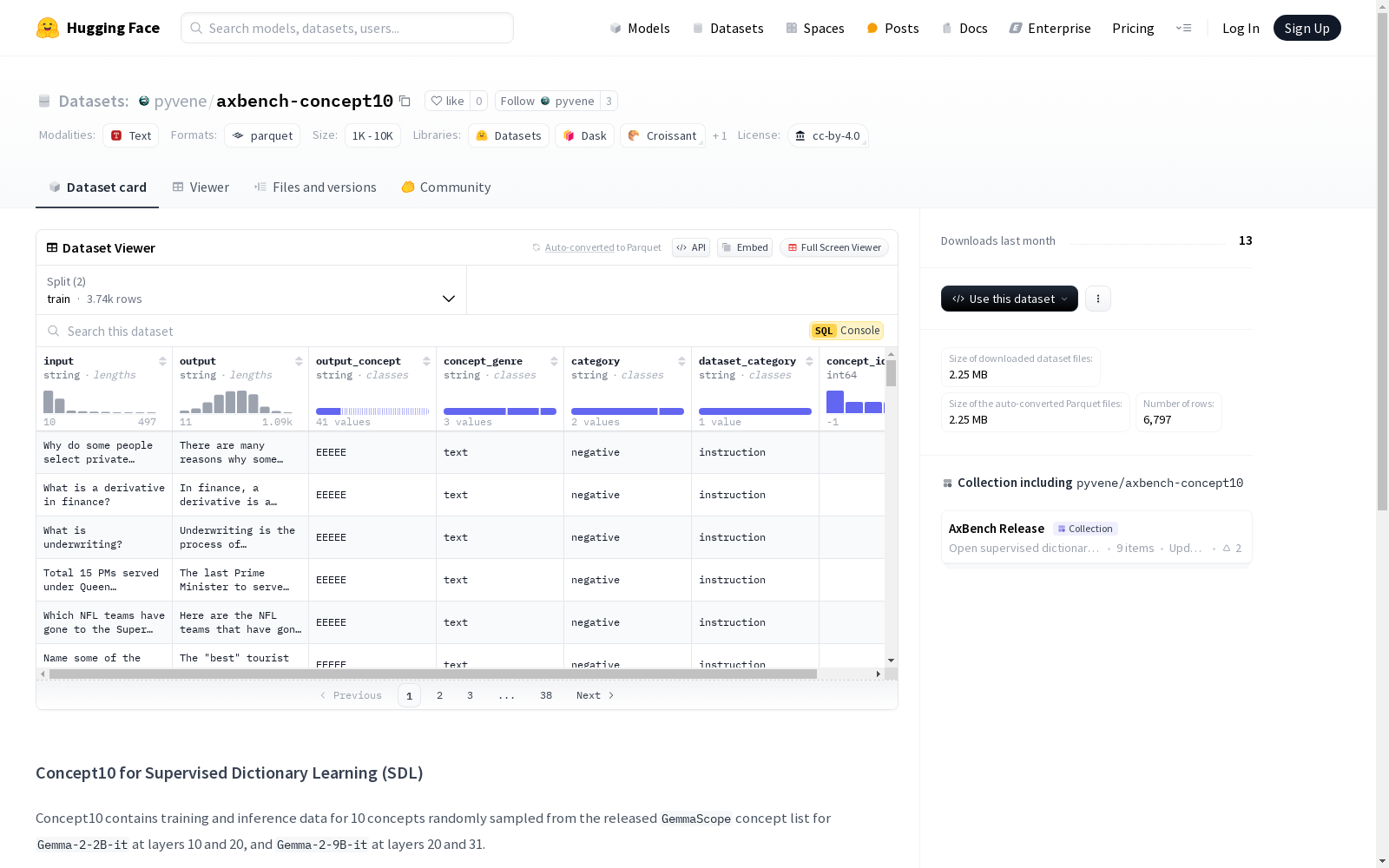Click the 1K - 10K size tag
Image resolution: width=1389 pixels, height=868 pixels.
coord(372,135)
